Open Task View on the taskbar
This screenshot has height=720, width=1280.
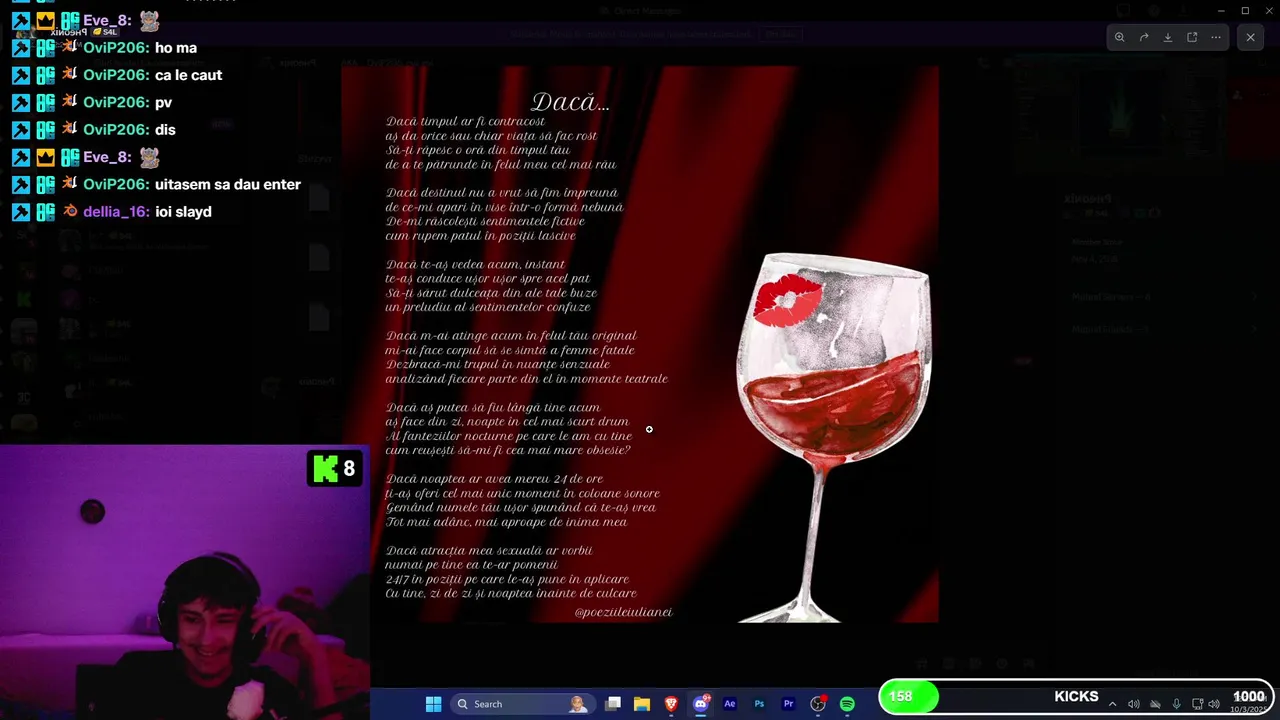(613, 704)
